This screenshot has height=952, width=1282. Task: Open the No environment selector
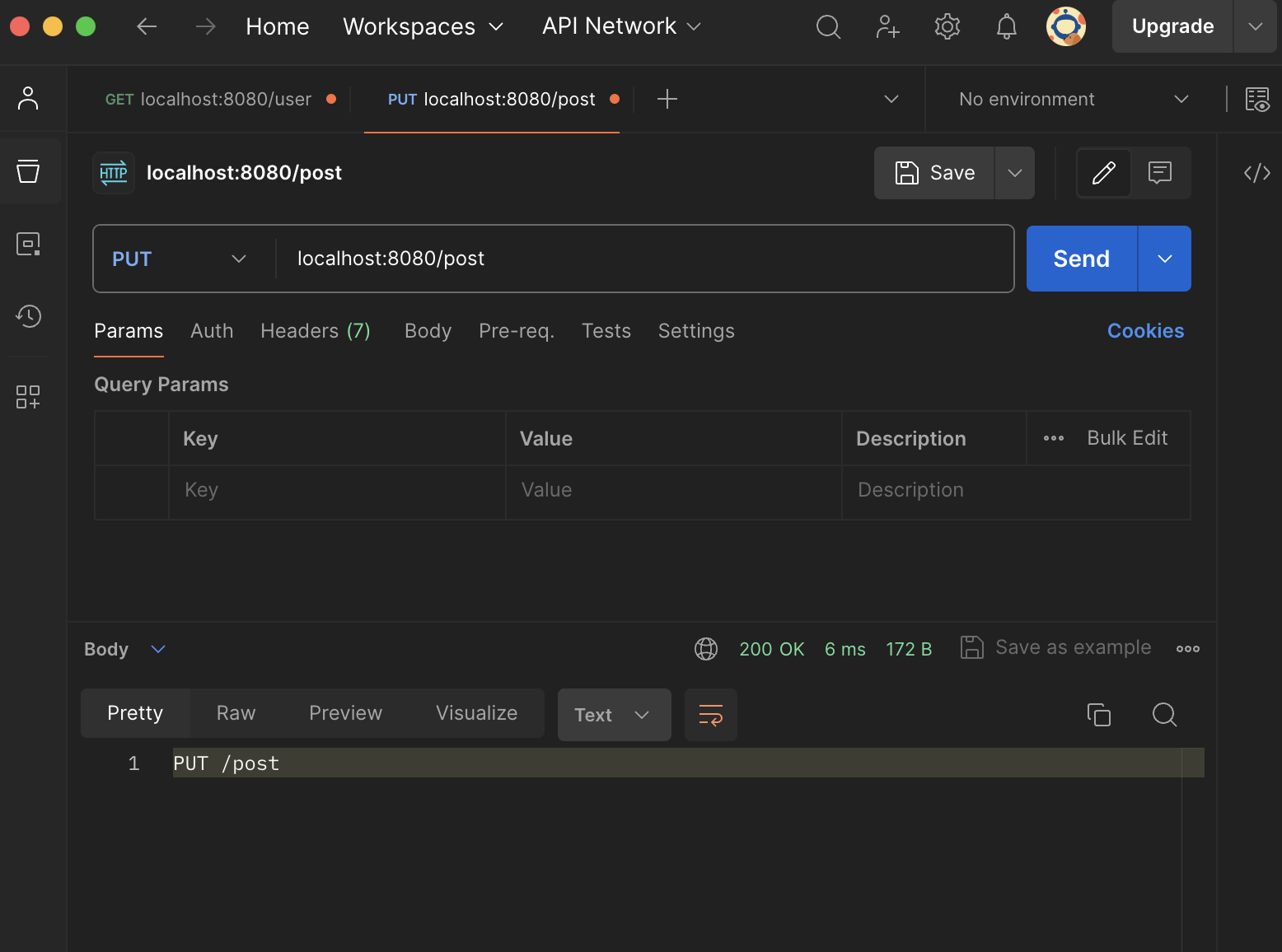pos(1074,99)
